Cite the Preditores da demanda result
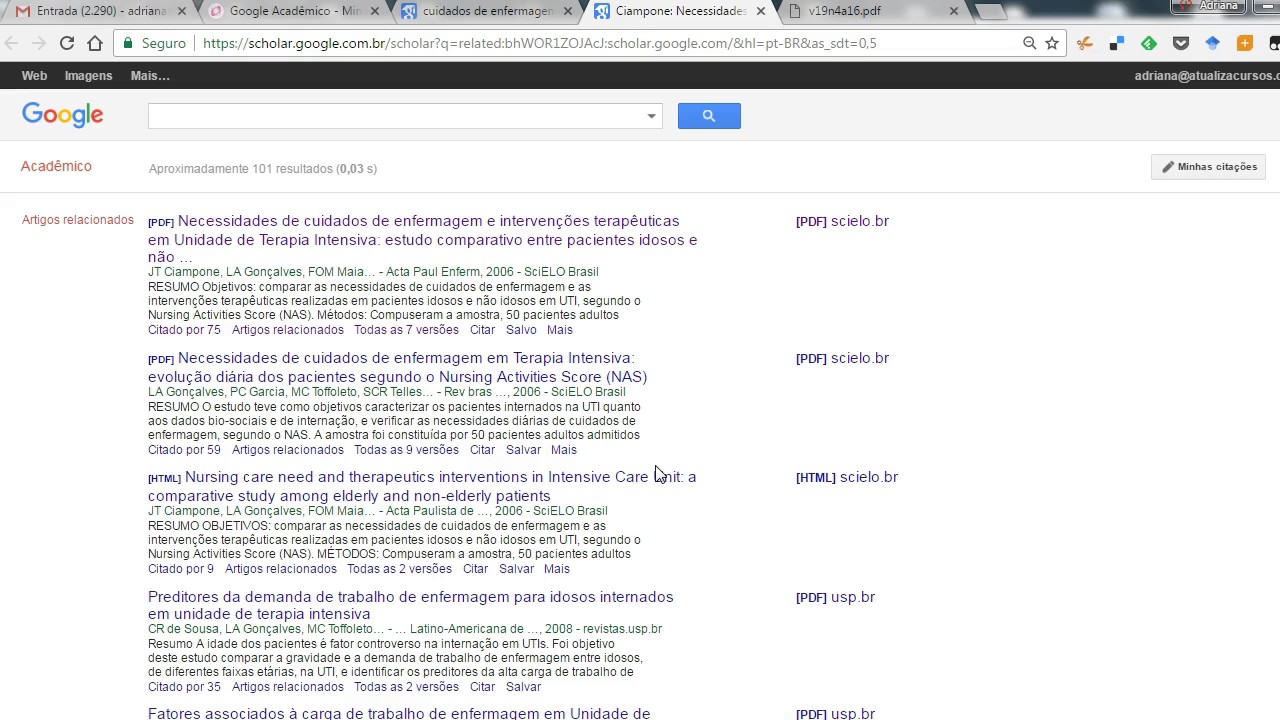 point(482,687)
